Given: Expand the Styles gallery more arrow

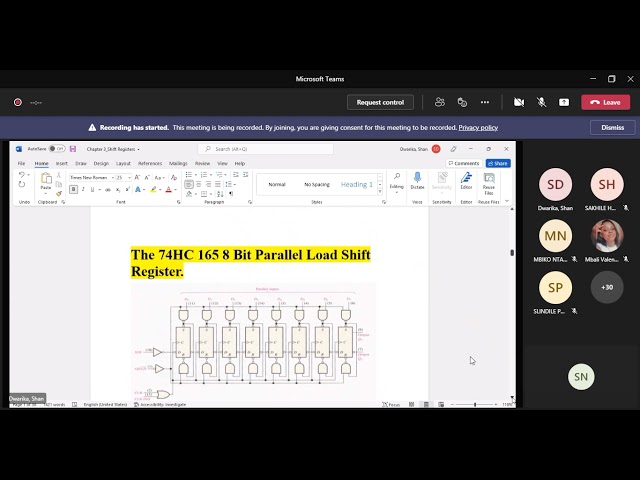Looking at the screenshot, I should [x=380, y=192].
